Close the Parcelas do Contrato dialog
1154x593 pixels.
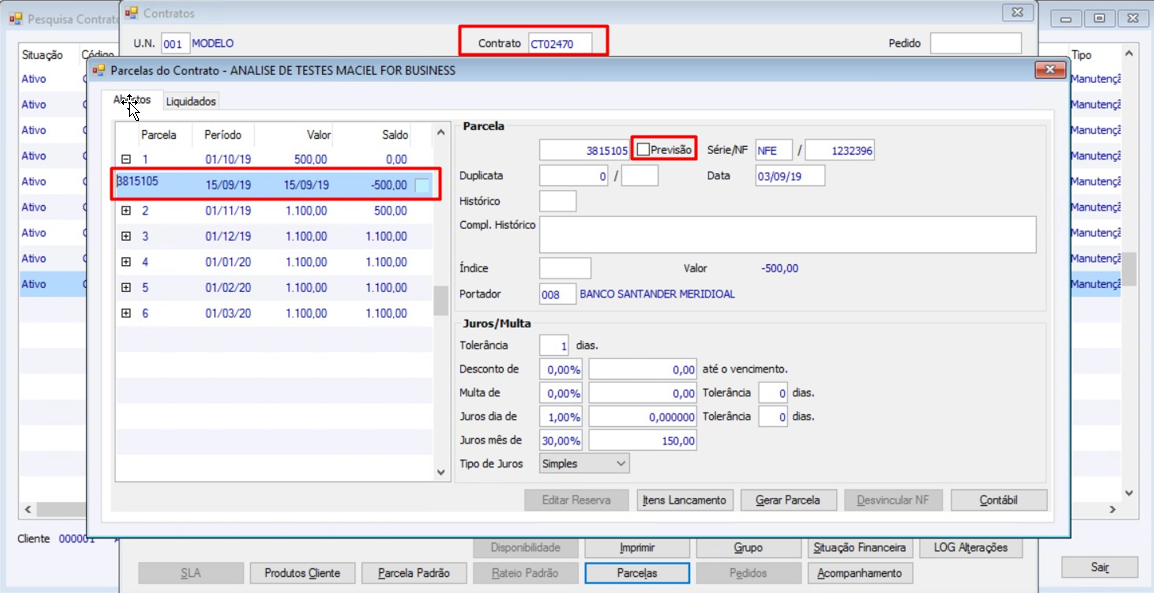pyautogui.click(x=1049, y=70)
